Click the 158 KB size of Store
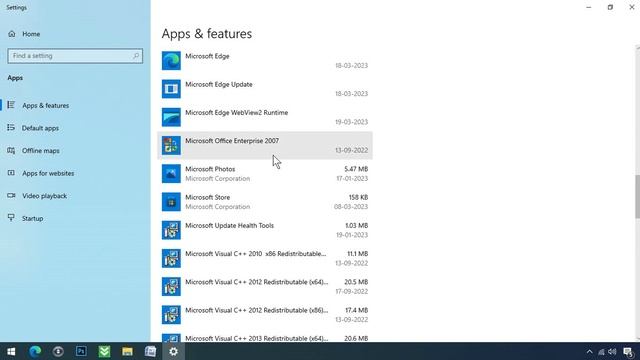640x360 pixels. tap(358, 197)
